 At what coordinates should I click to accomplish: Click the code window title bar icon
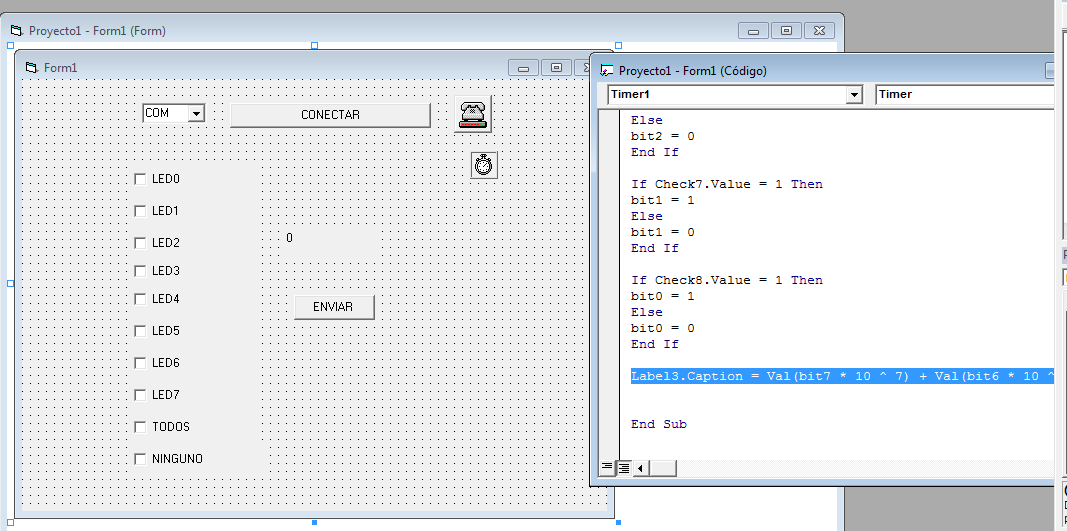[607, 70]
